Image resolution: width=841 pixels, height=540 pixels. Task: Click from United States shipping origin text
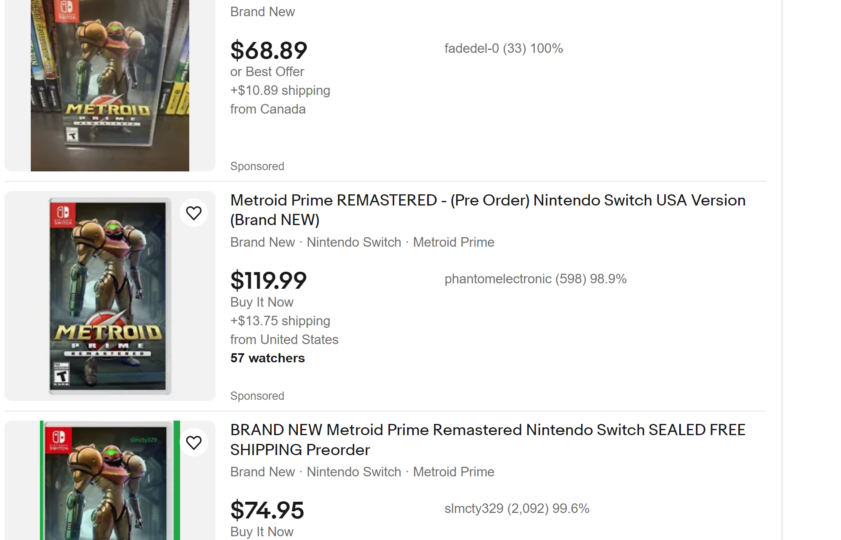click(x=284, y=339)
